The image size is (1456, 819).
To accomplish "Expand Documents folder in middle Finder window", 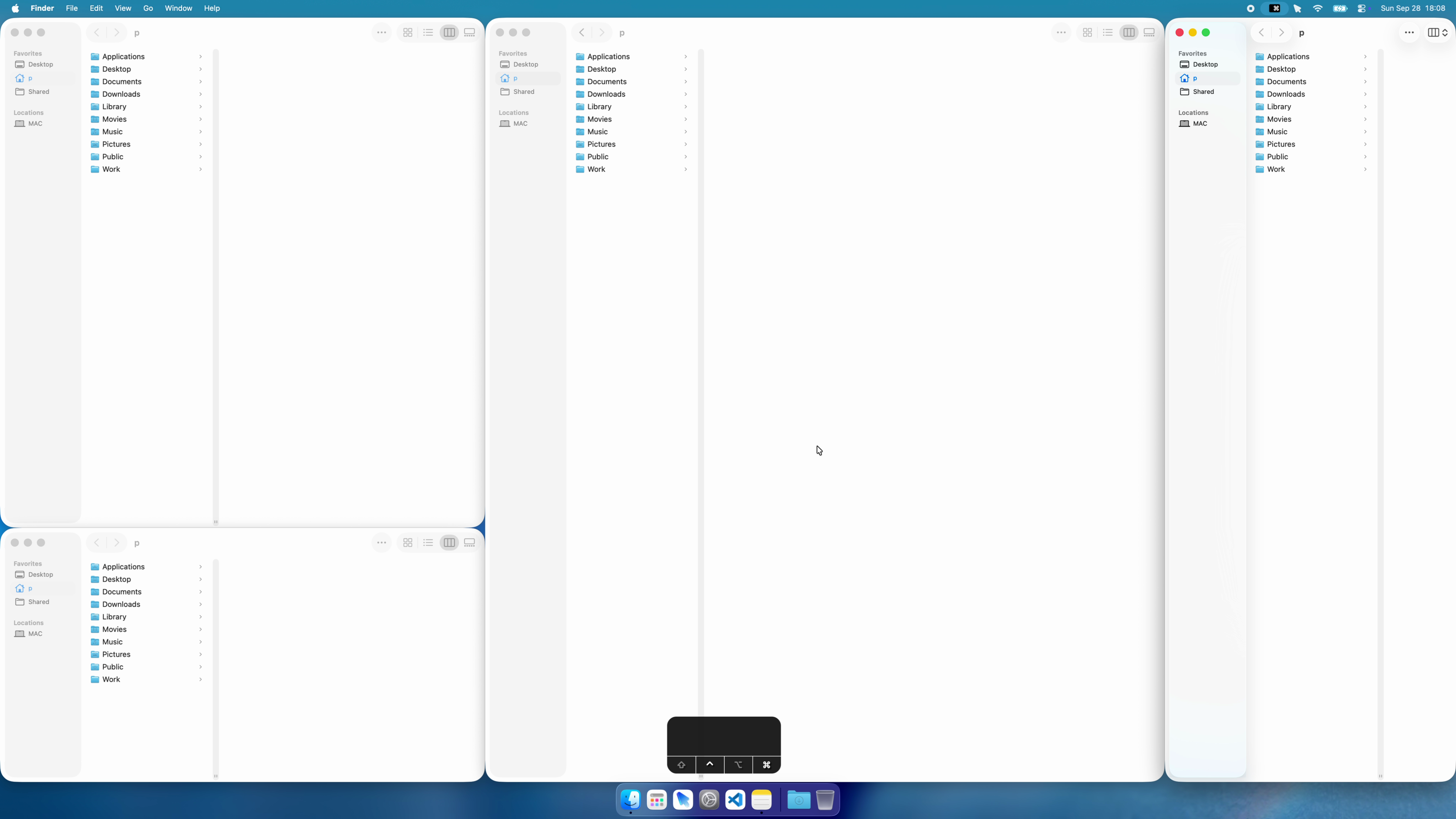I will (686, 81).
